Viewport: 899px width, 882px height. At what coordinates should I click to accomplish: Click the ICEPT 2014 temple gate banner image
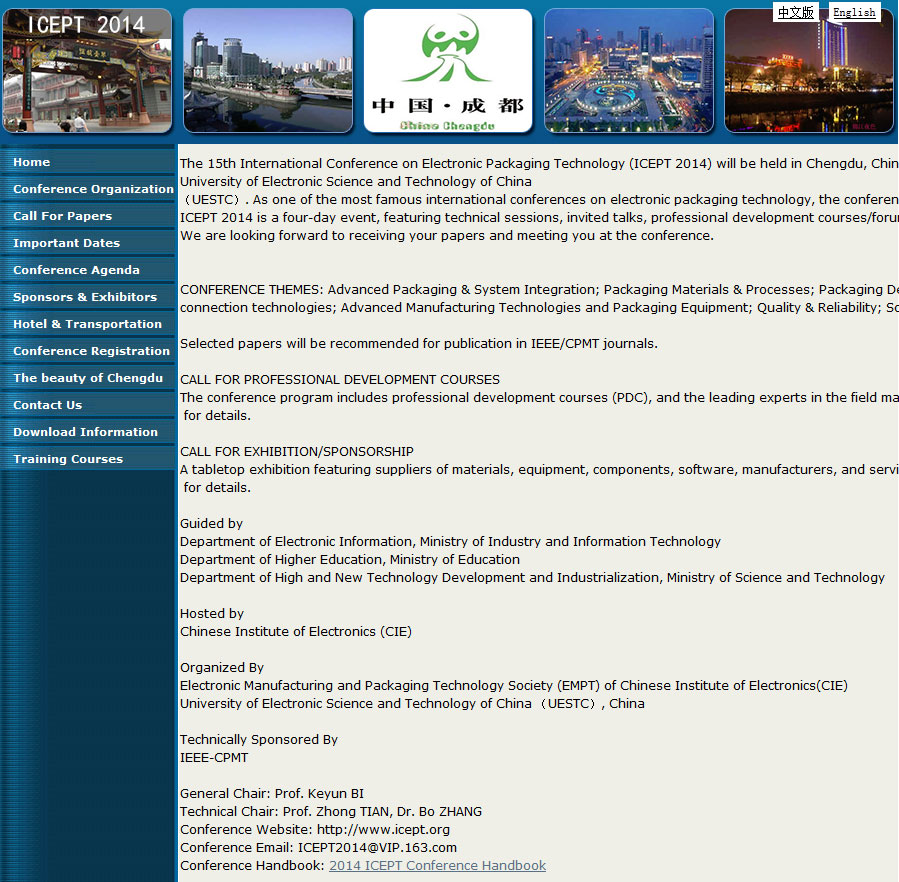87,71
